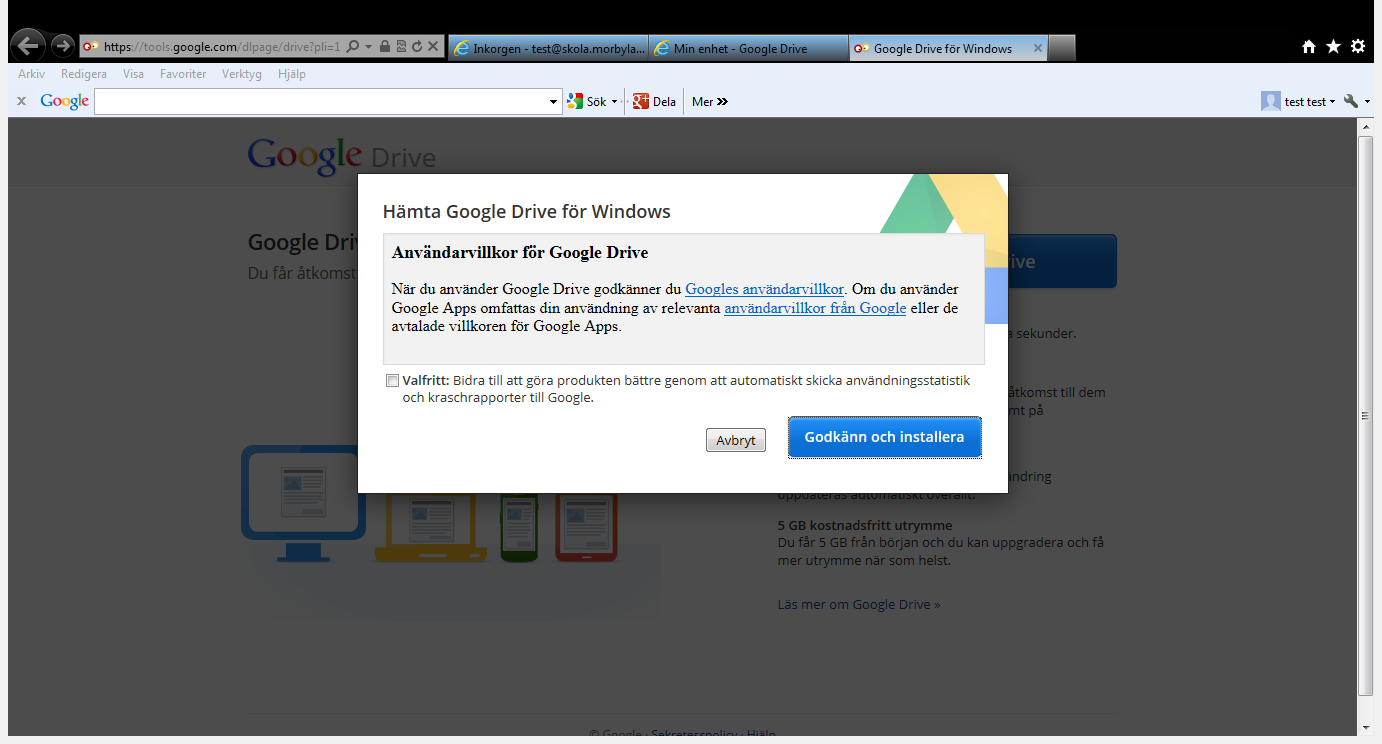Expand the wrench settings dropdown arrow
Image resolution: width=1382 pixels, height=744 pixels.
coord(1367,102)
